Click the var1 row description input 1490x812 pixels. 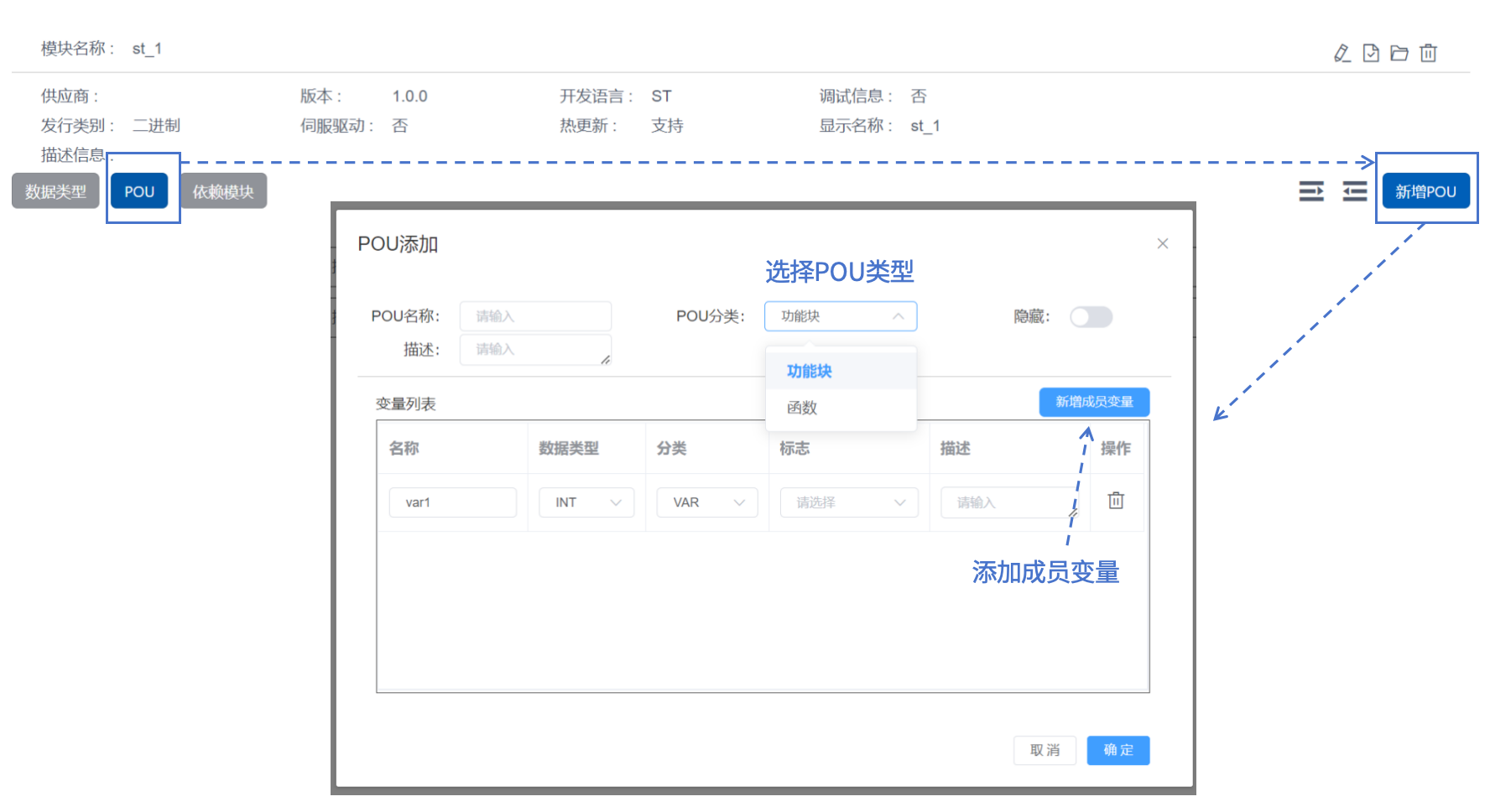1009,502
